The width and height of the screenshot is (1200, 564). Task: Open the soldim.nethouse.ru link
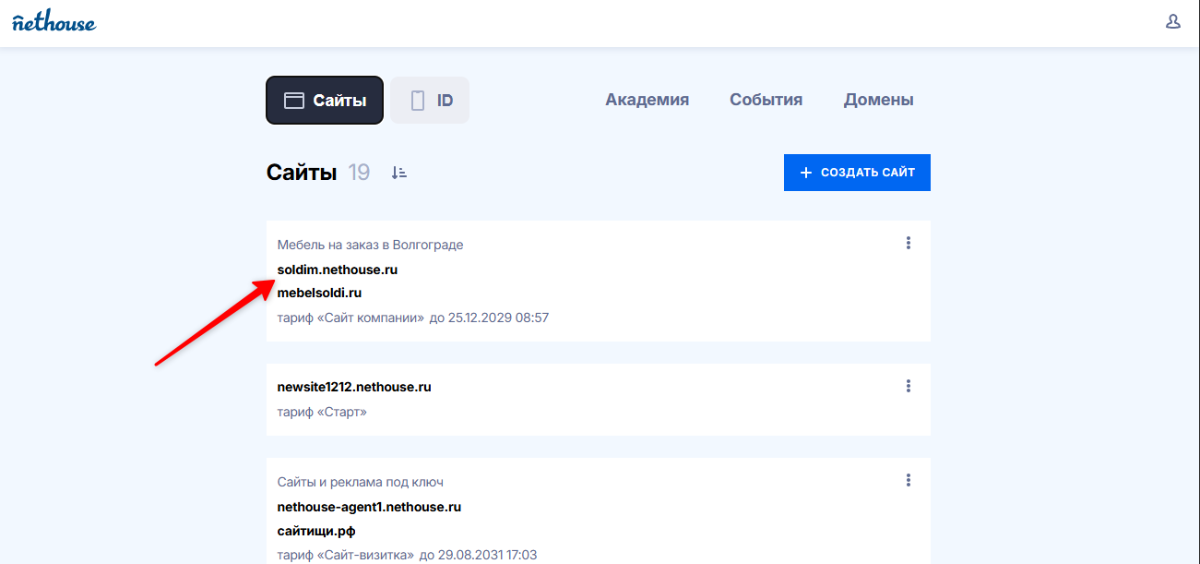(338, 270)
